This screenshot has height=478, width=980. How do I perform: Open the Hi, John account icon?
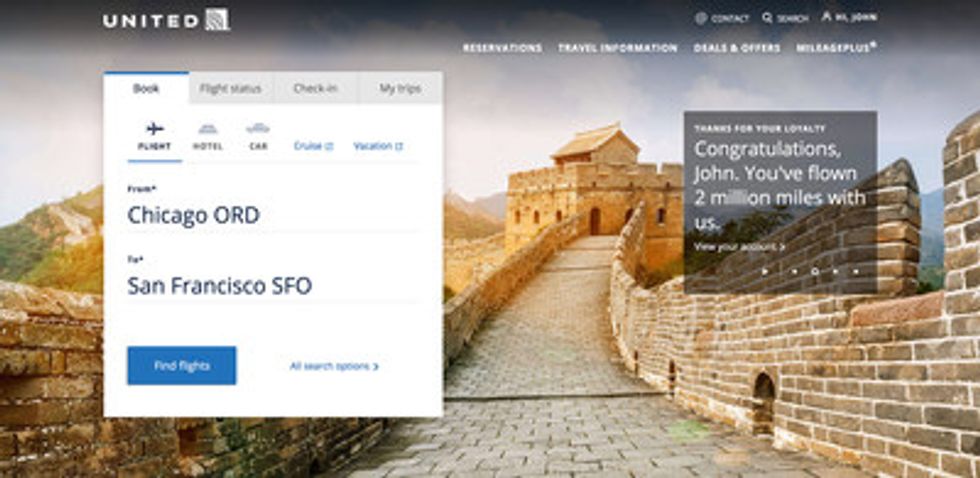827,17
